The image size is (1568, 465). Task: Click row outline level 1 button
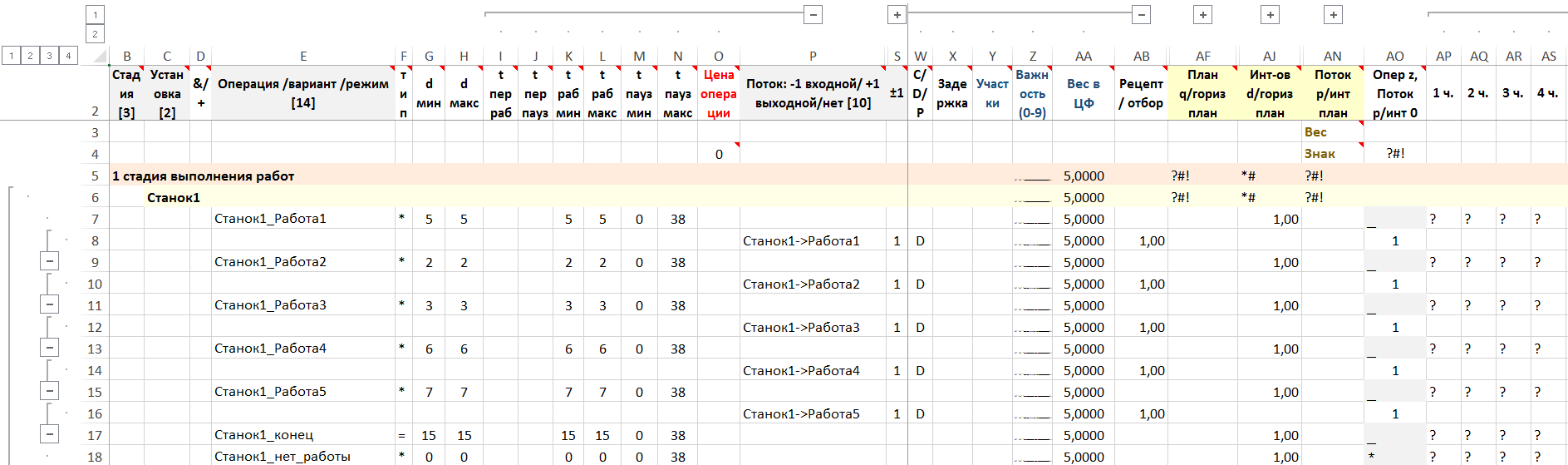[11, 56]
